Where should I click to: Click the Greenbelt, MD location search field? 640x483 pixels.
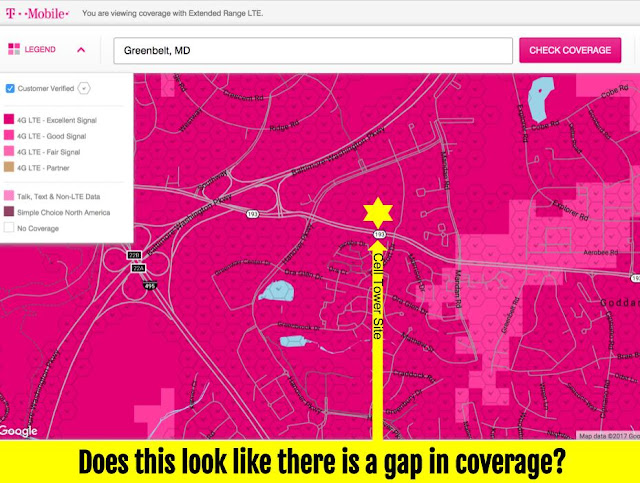[313, 51]
